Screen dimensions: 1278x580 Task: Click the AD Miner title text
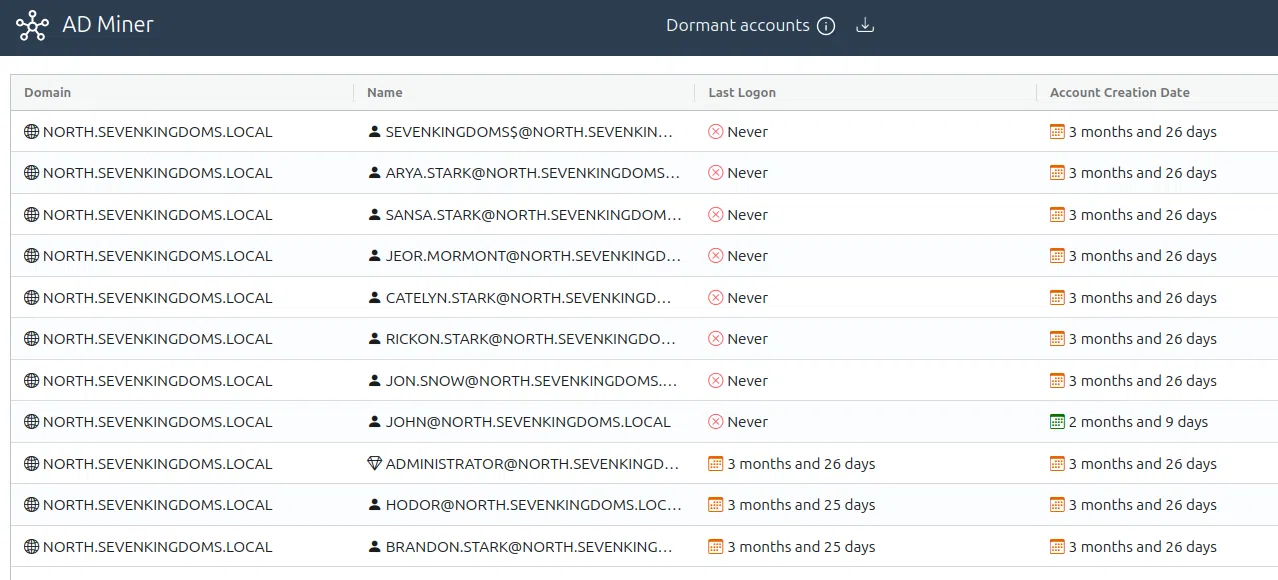tap(108, 25)
